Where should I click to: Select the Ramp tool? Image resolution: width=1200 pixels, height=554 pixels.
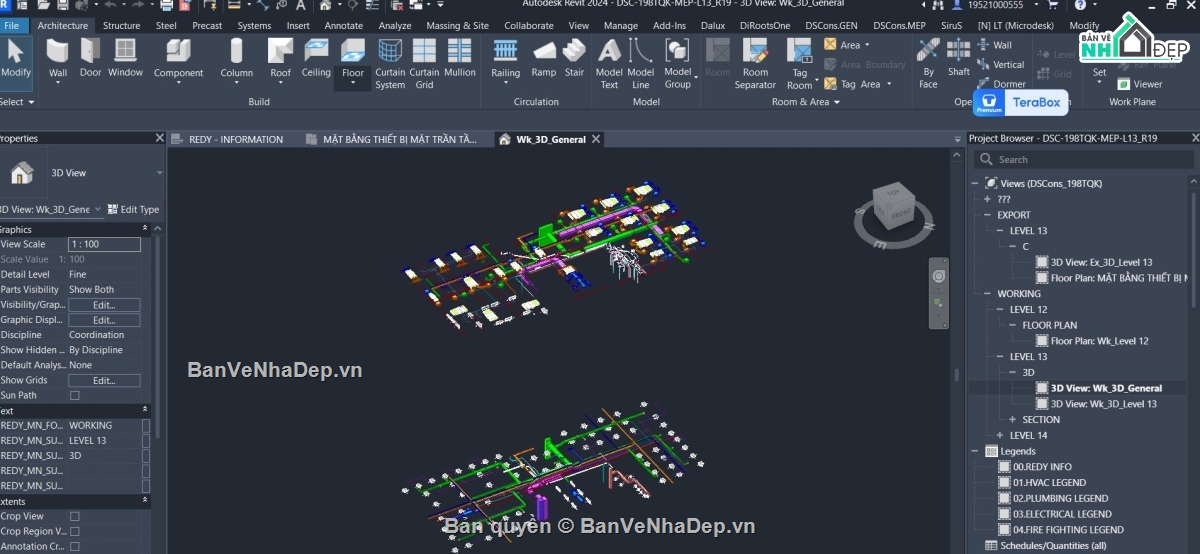point(544,59)
